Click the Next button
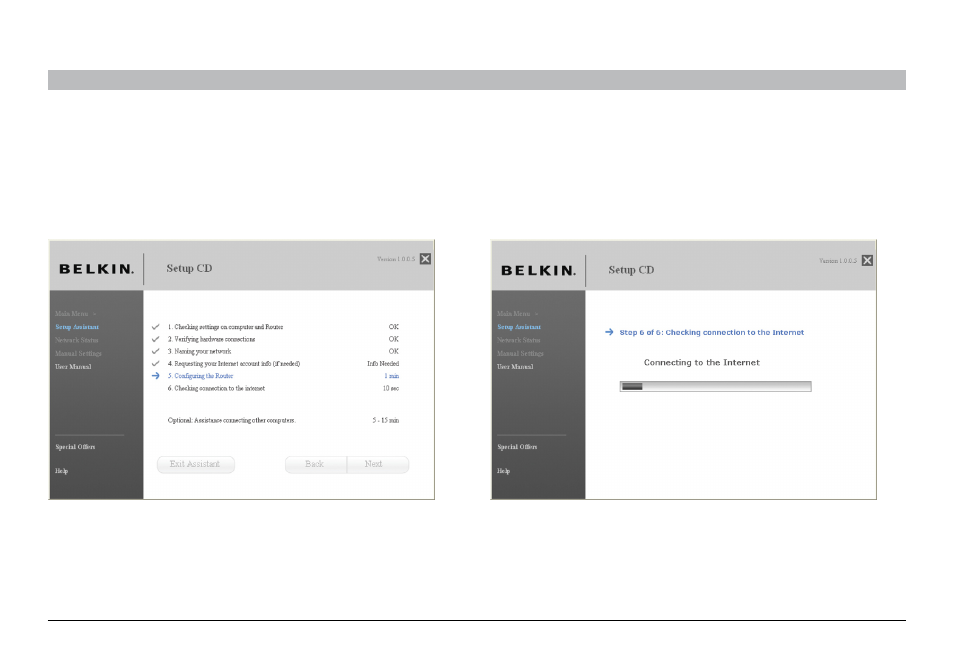Screen dimensions: 954x668 point(378,464)
